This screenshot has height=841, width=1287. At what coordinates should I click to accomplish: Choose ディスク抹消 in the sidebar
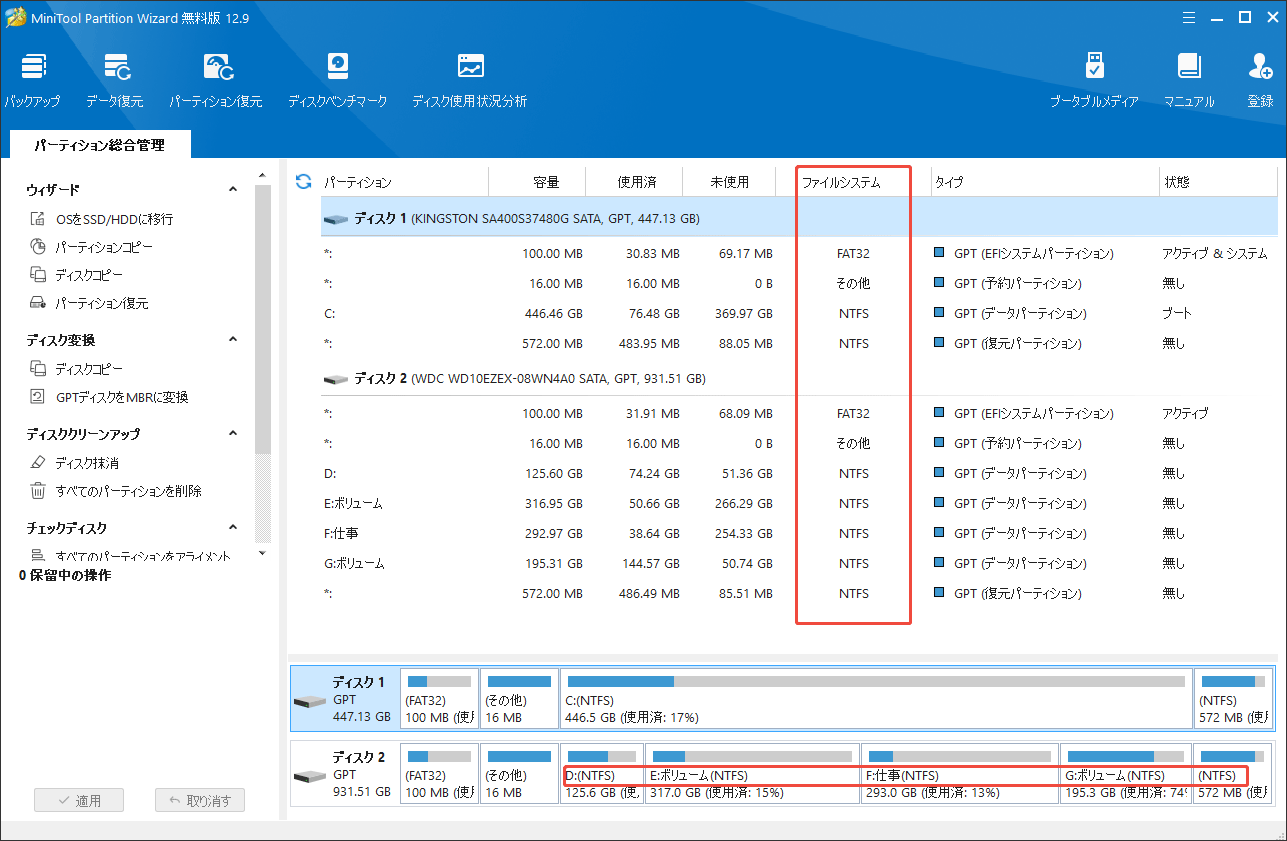74,463
